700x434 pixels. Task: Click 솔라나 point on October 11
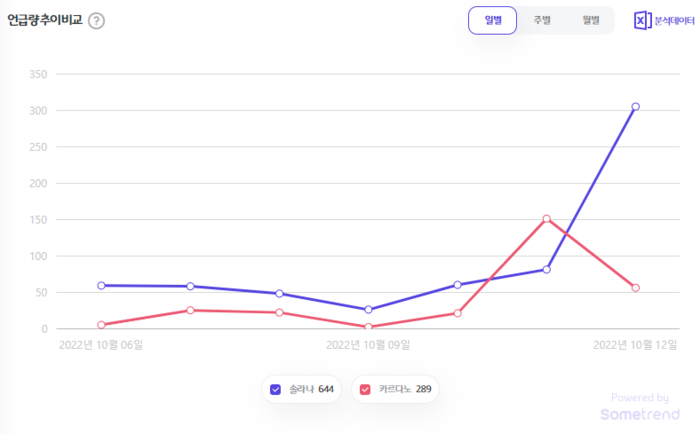[546, 269]
